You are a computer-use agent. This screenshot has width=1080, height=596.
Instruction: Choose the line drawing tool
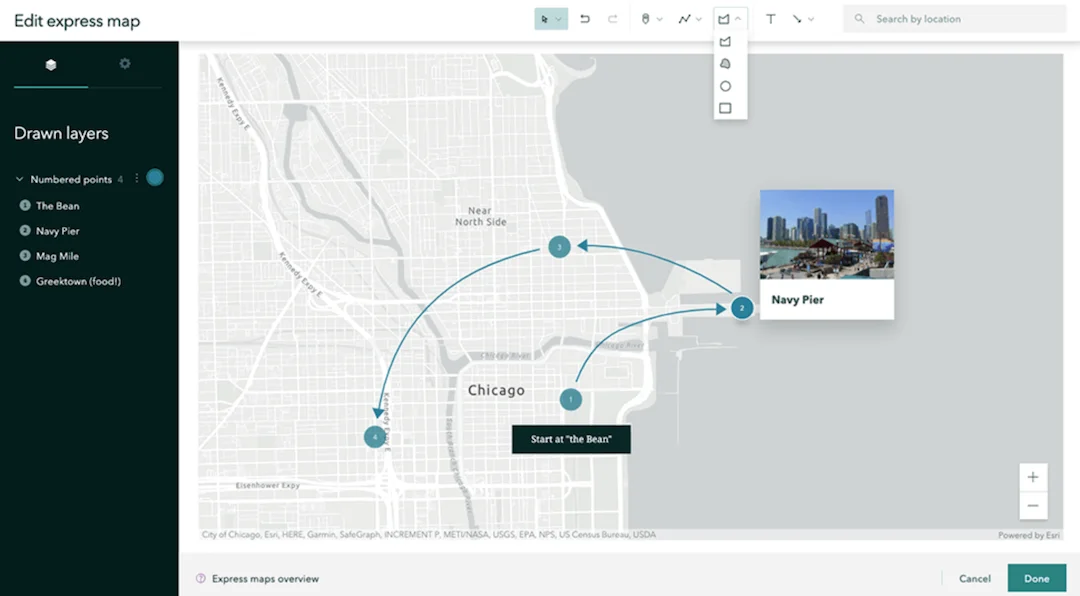(684, 19)
